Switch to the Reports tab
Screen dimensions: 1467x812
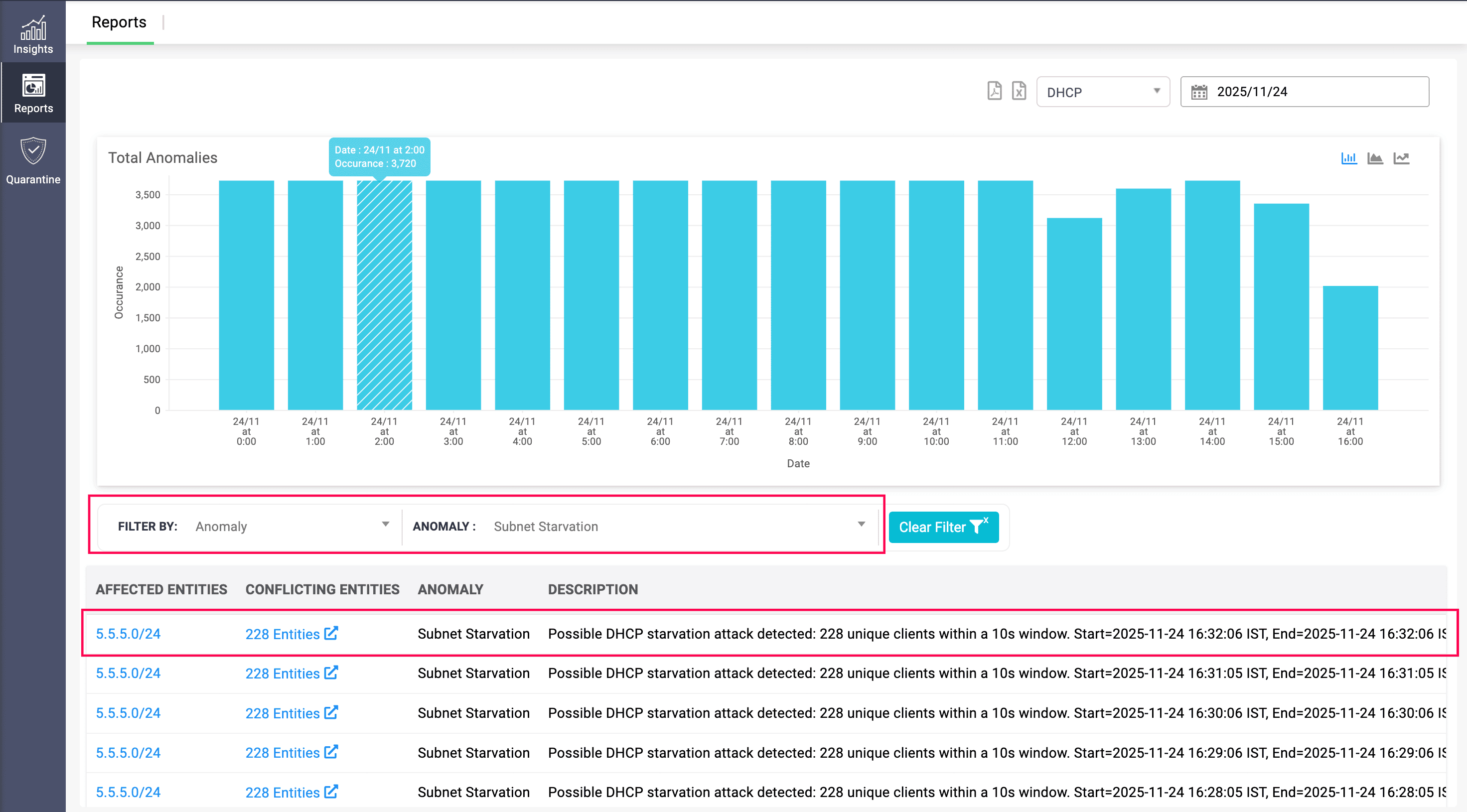click(x=119, y=21)
